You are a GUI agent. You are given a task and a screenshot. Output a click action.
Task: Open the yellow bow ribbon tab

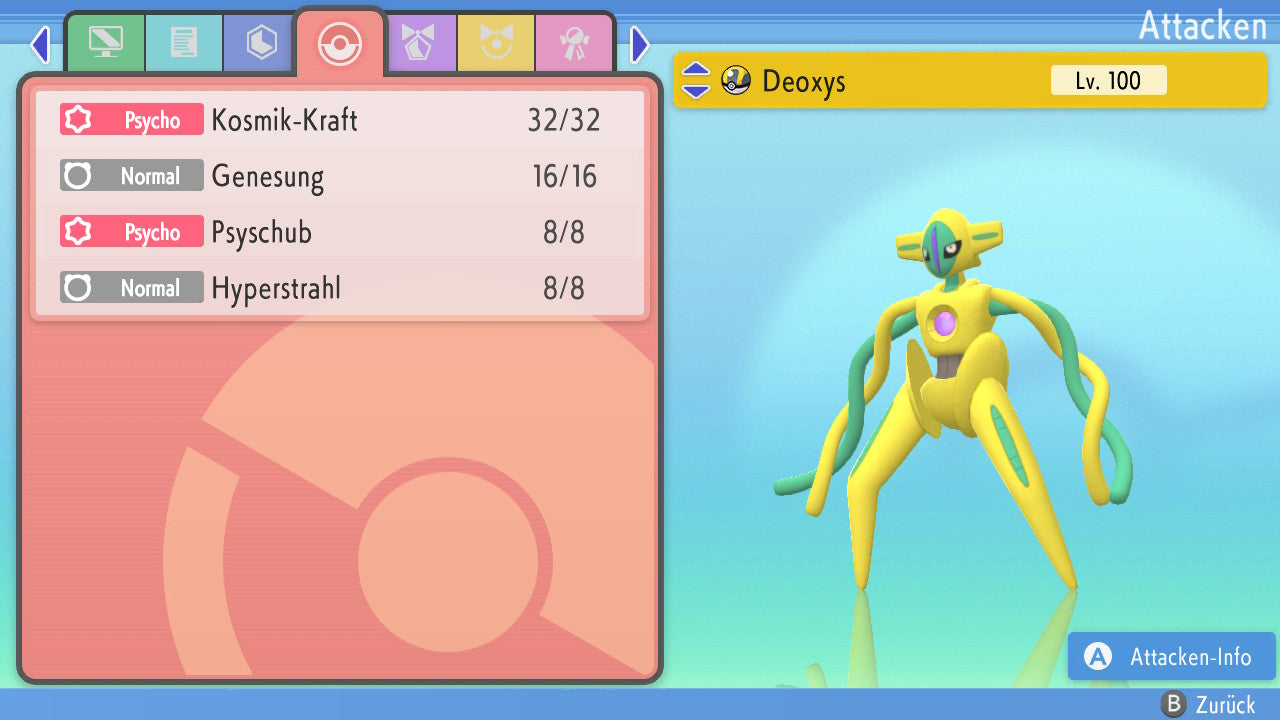coord(497,43)
